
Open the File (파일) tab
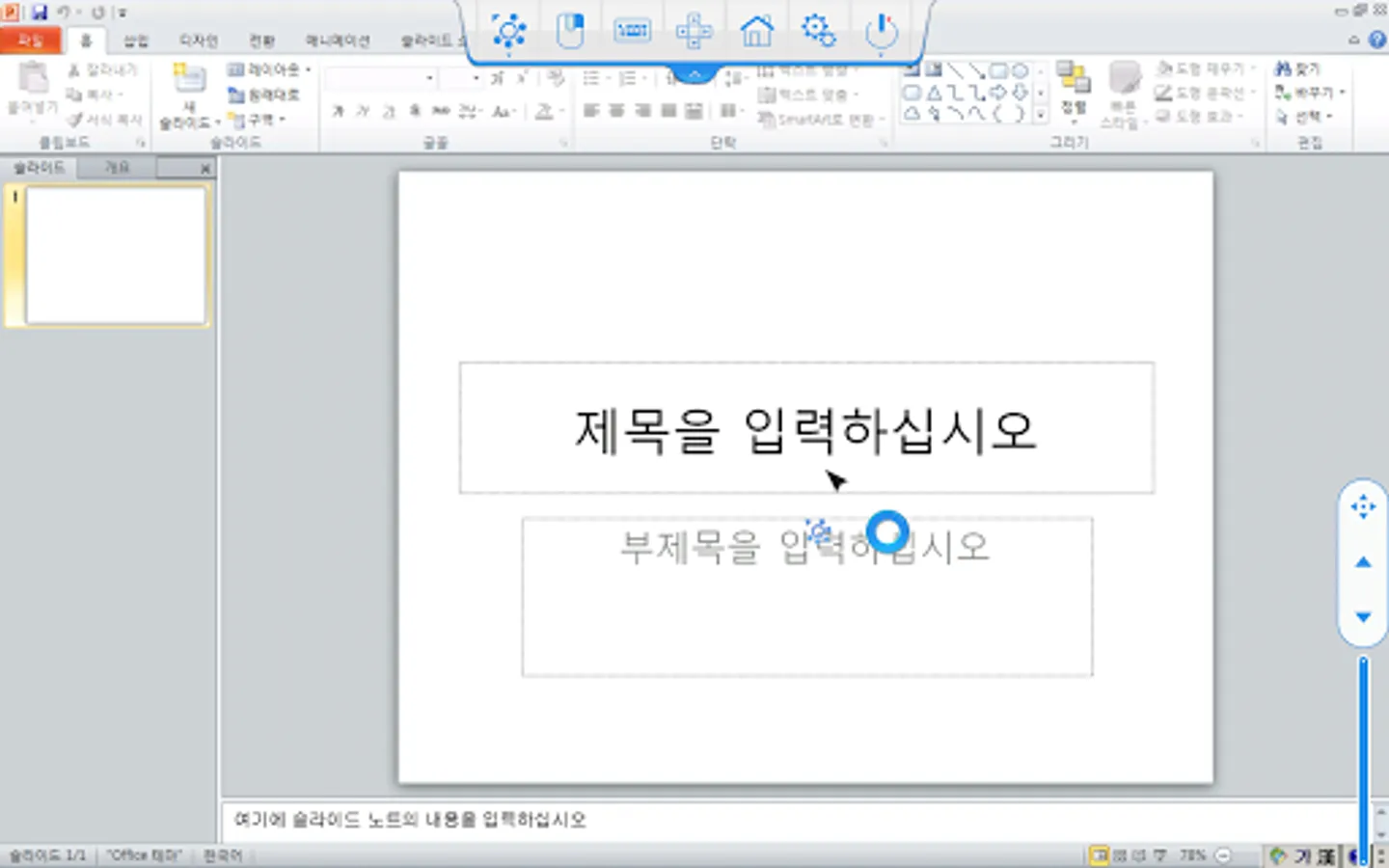click(x=31, y=41)
